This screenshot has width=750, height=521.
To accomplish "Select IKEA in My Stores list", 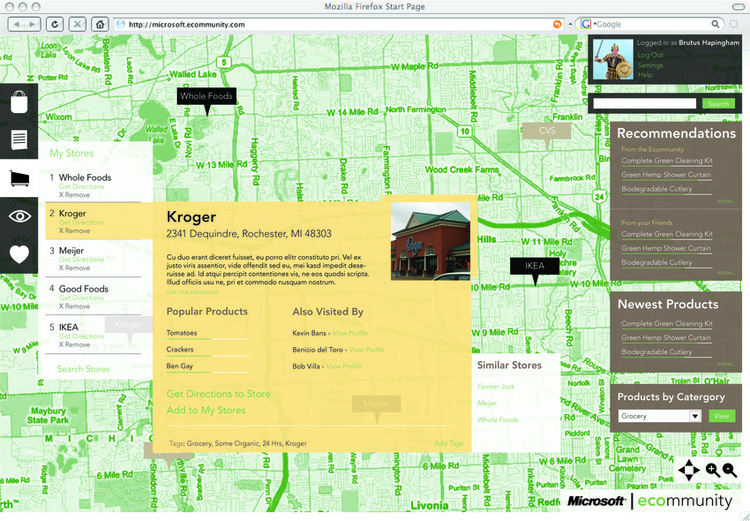I will [68, 327].
